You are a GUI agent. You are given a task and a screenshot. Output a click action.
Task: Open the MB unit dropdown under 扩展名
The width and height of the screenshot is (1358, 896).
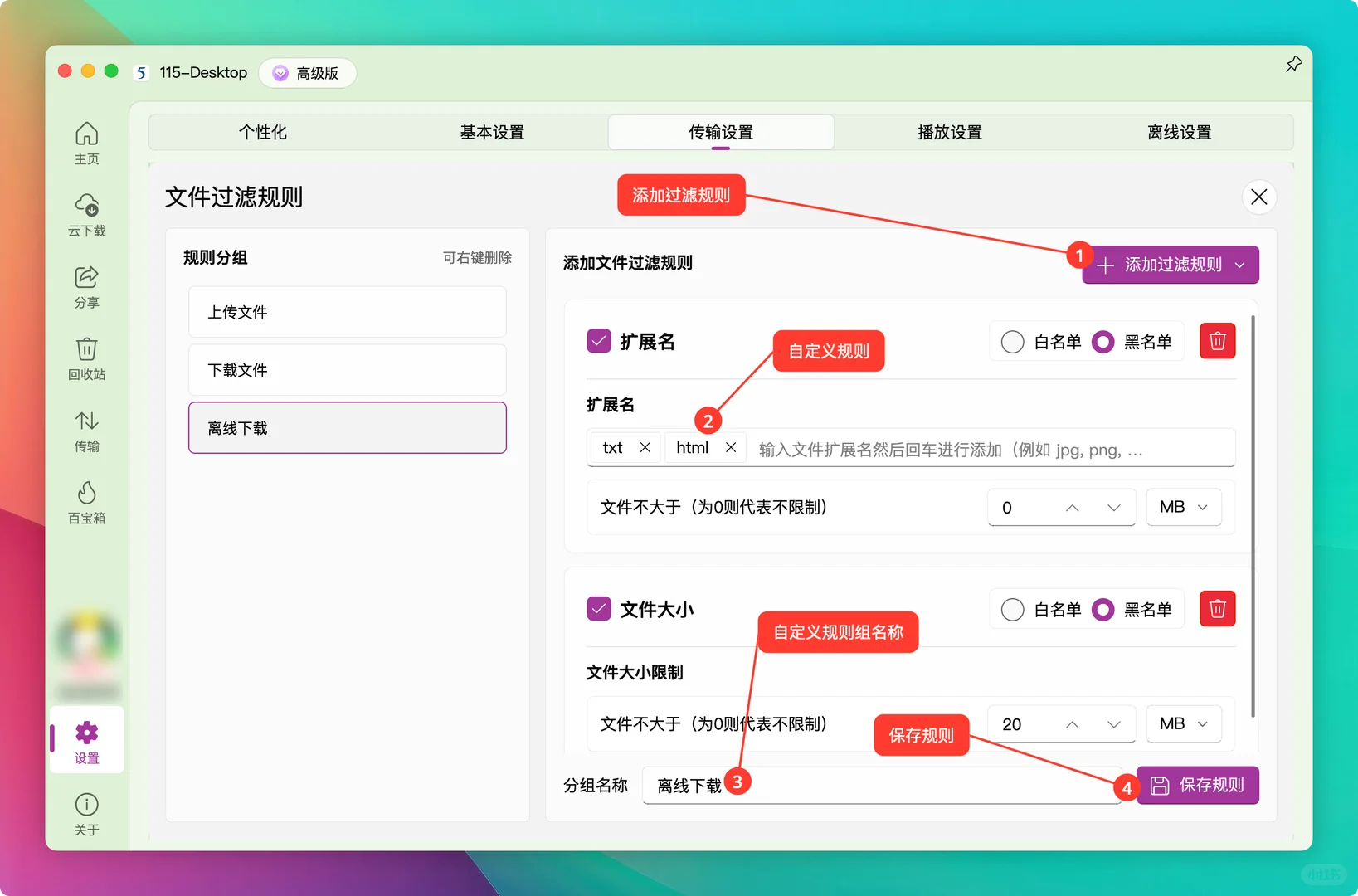tap(1184, 507)
